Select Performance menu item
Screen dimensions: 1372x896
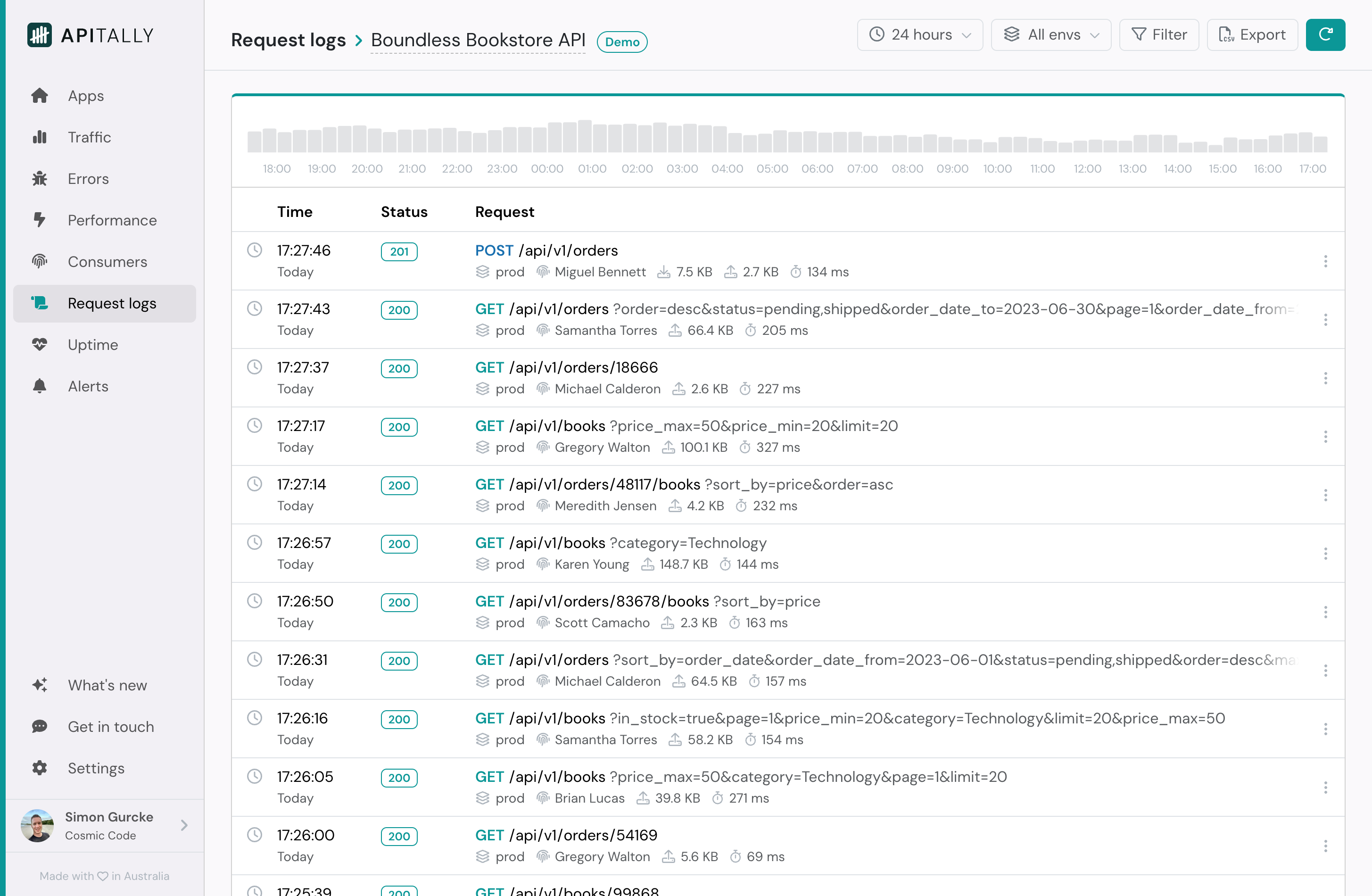(x=112, y=220)
